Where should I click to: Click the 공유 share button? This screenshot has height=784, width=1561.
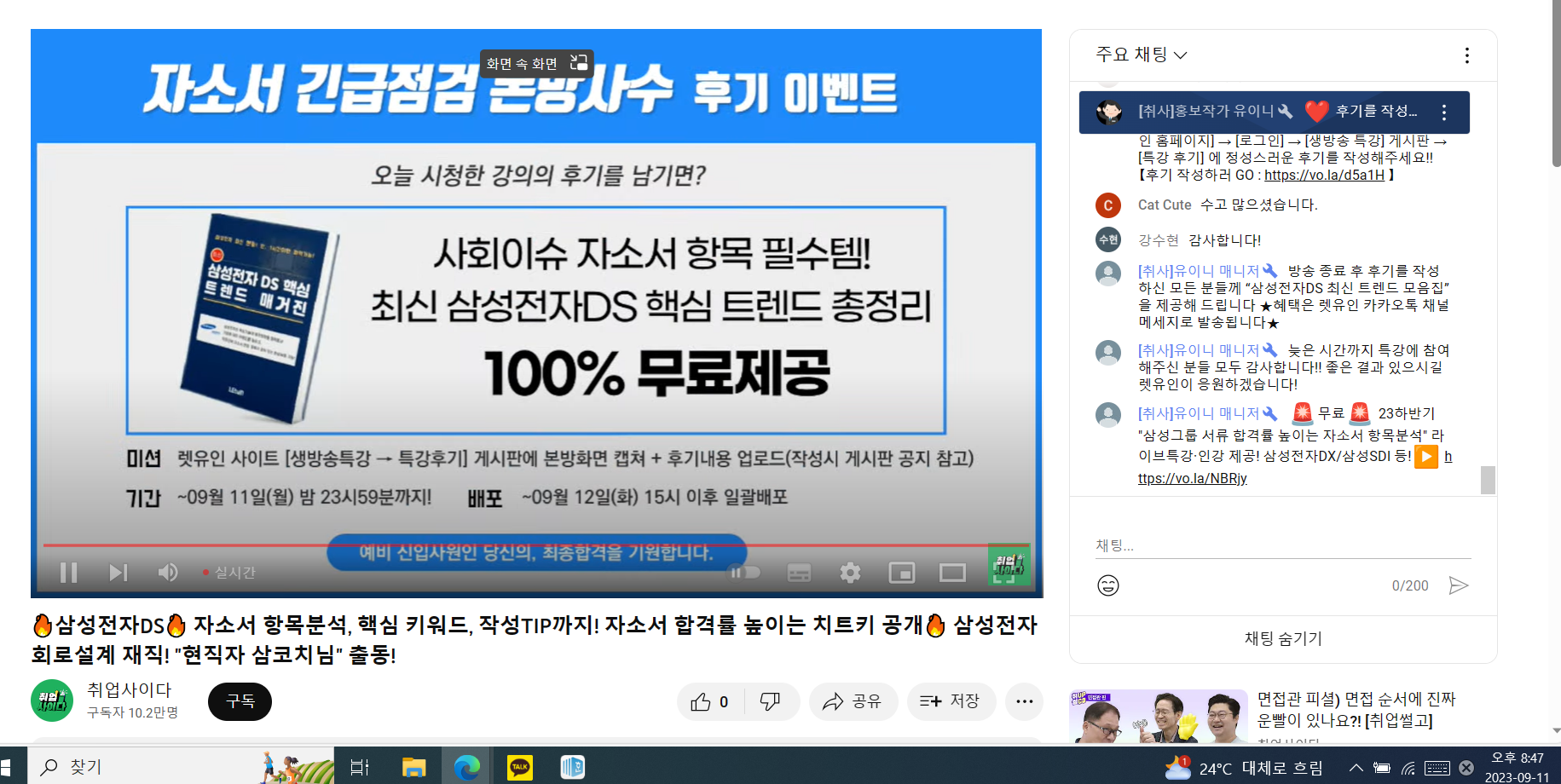[853, 701]
